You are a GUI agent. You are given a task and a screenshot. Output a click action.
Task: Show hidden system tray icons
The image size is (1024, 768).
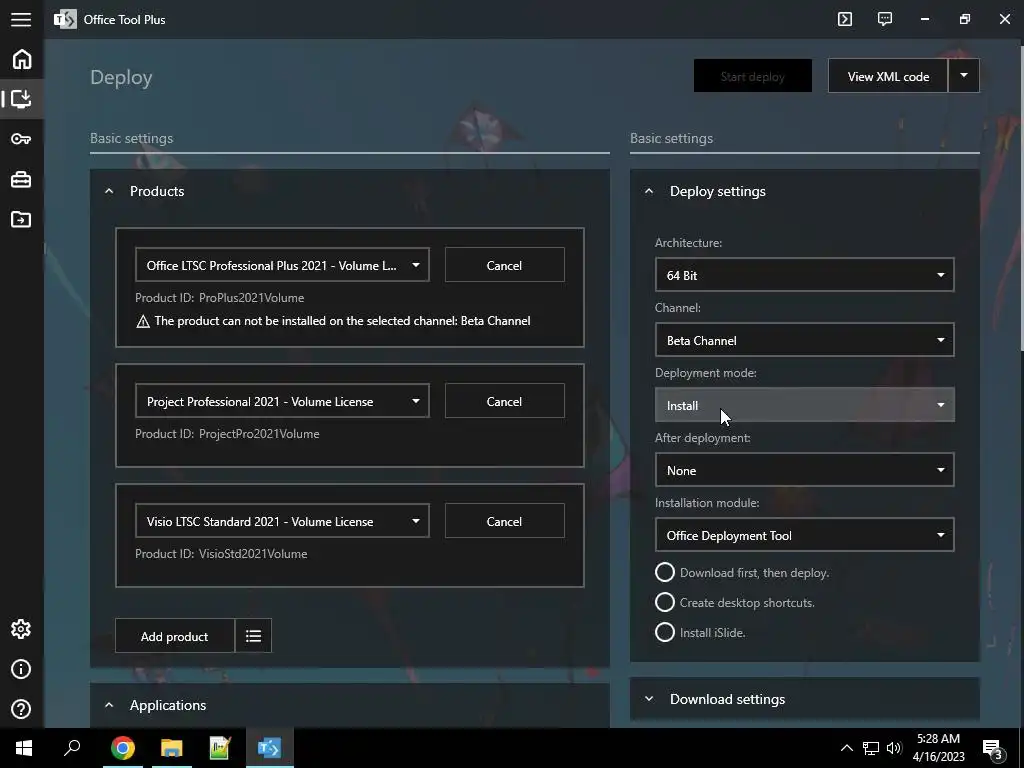[x=846, y=748]
